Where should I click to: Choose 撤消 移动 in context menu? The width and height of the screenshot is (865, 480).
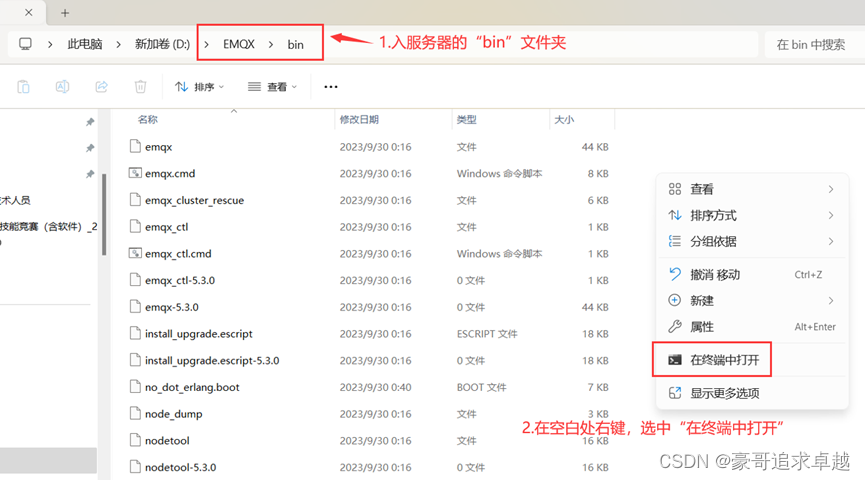[751, 274]
